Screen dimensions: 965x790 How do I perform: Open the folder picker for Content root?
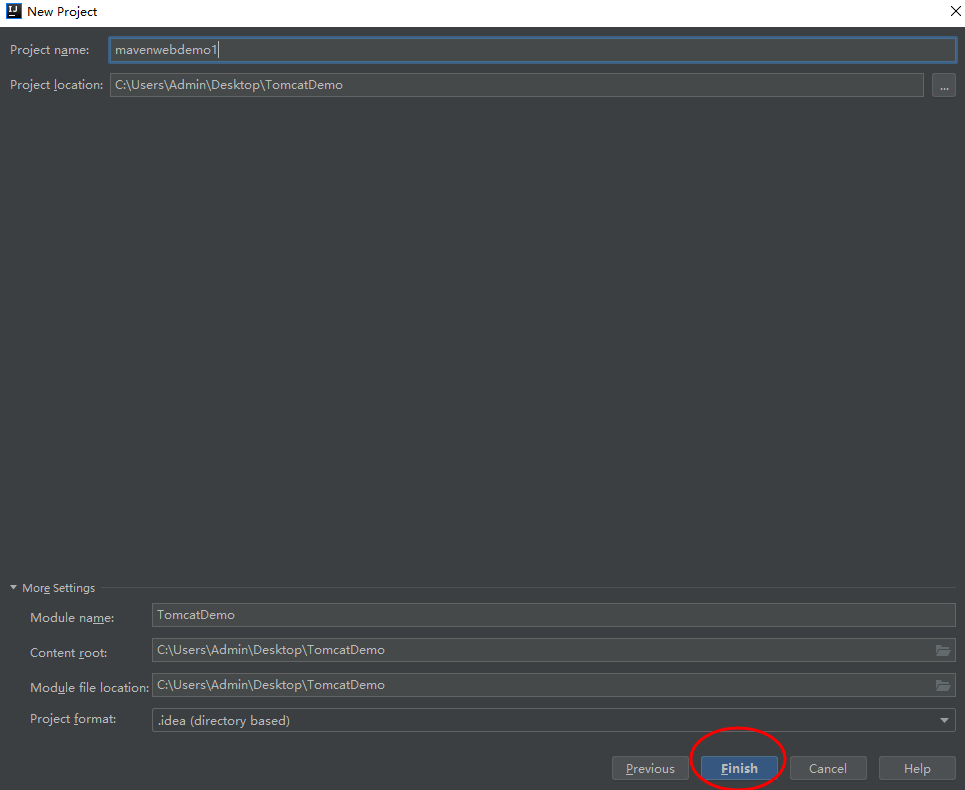point(941,650)
